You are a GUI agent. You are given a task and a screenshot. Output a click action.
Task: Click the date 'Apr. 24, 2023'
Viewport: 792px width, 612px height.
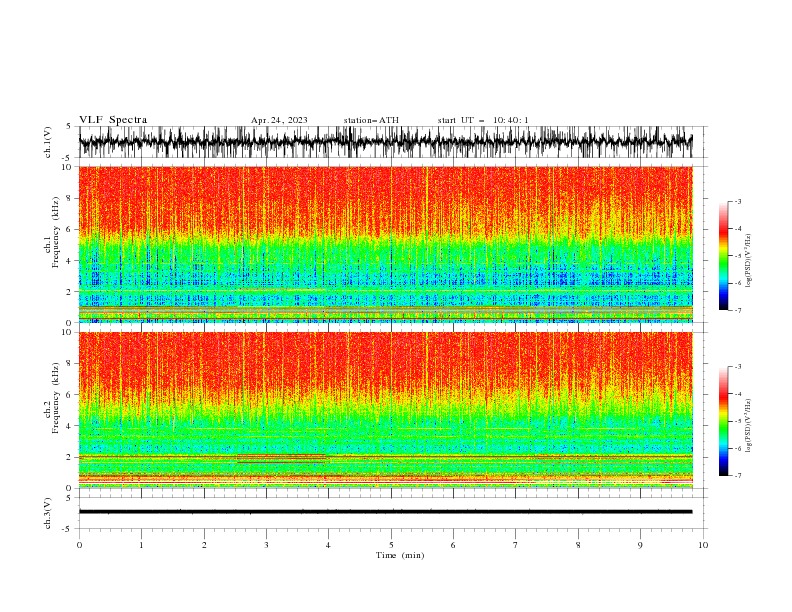click(x=279, y=120)
